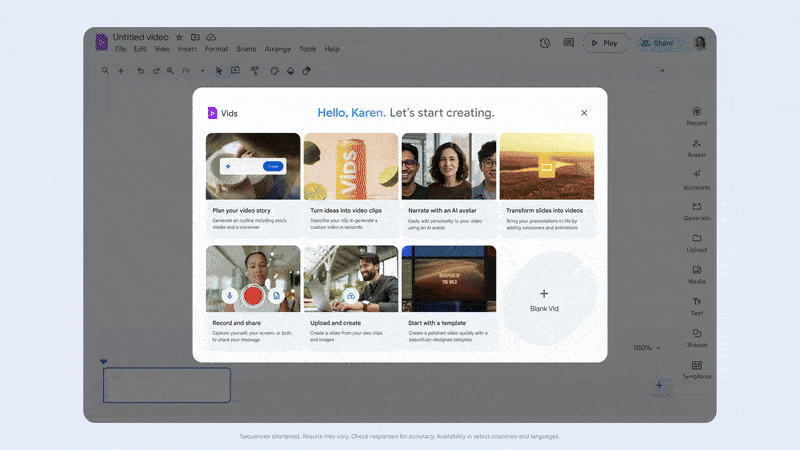
Task: Click the move to folder icon
Action: 195,37
